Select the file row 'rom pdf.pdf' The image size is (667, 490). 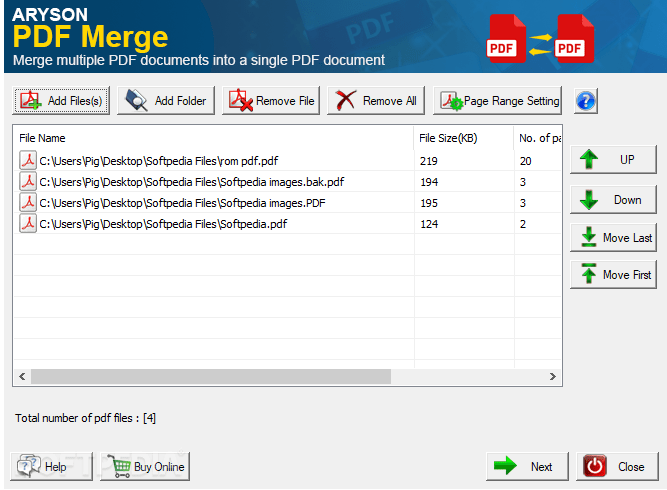tap(288, 161)
